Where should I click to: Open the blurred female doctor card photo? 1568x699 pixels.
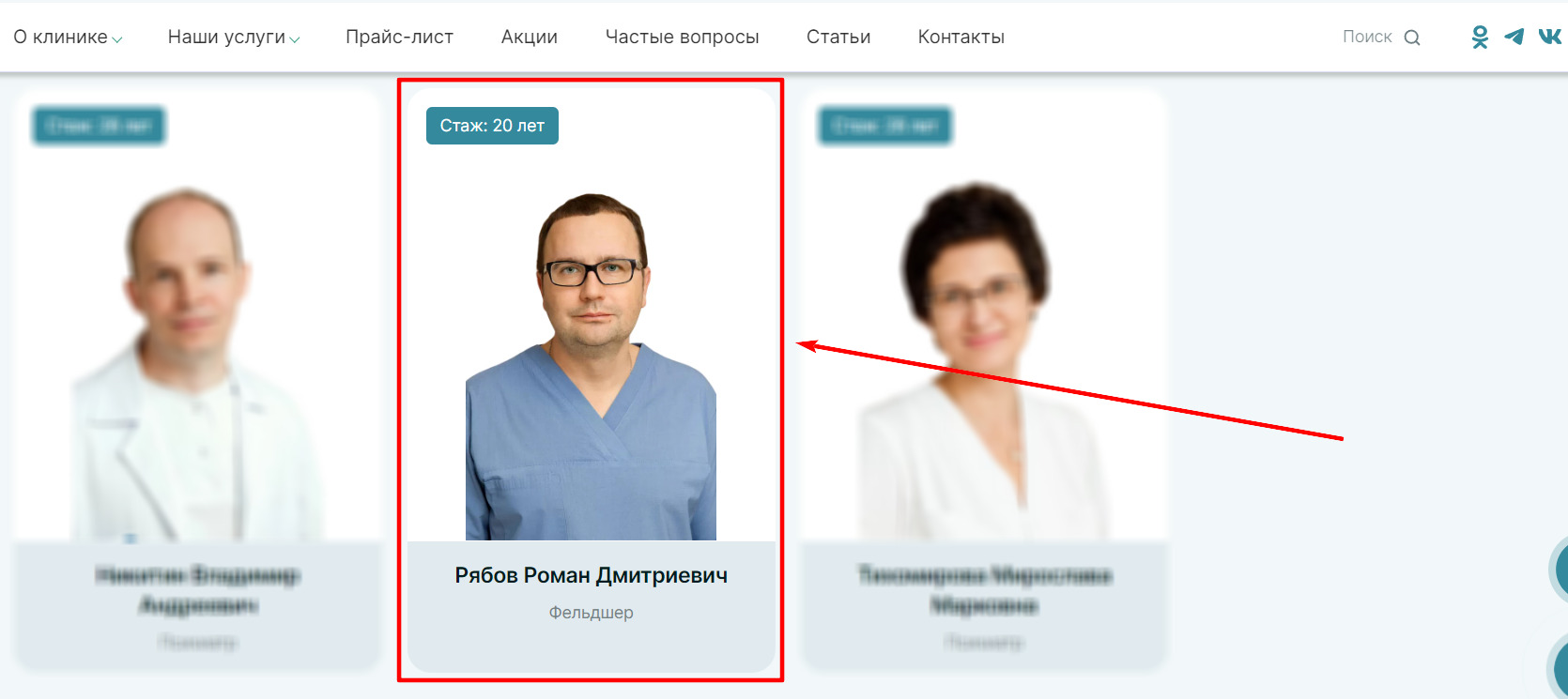point(982,361)
